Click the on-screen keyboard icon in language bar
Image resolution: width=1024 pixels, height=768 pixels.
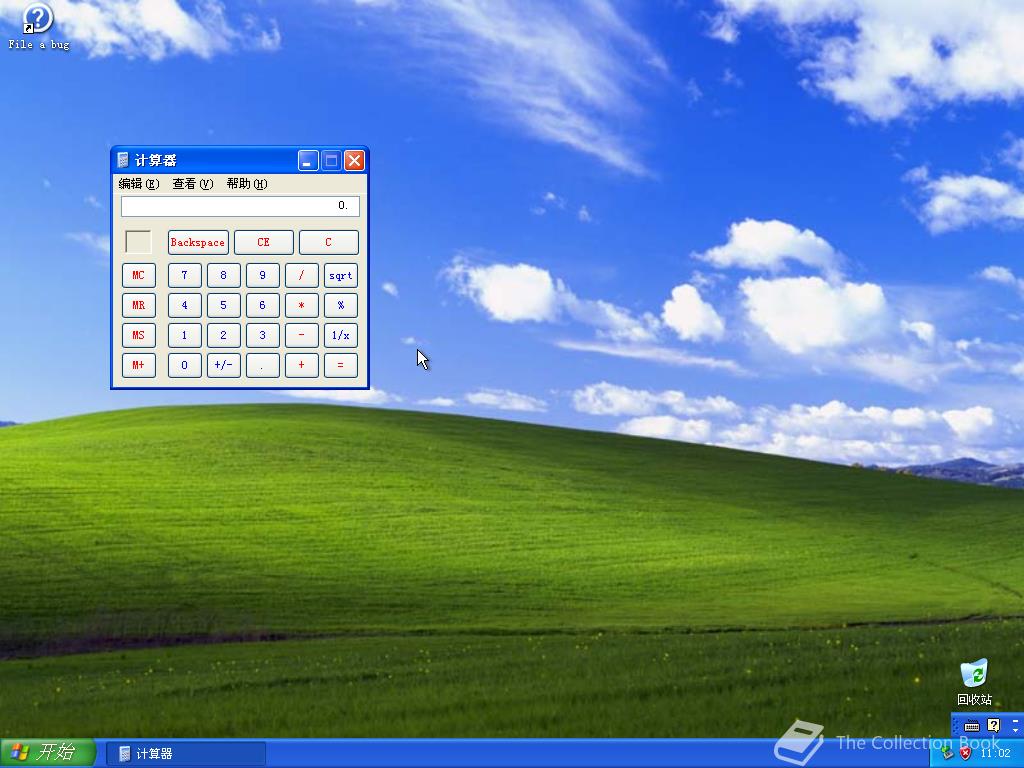972,726
